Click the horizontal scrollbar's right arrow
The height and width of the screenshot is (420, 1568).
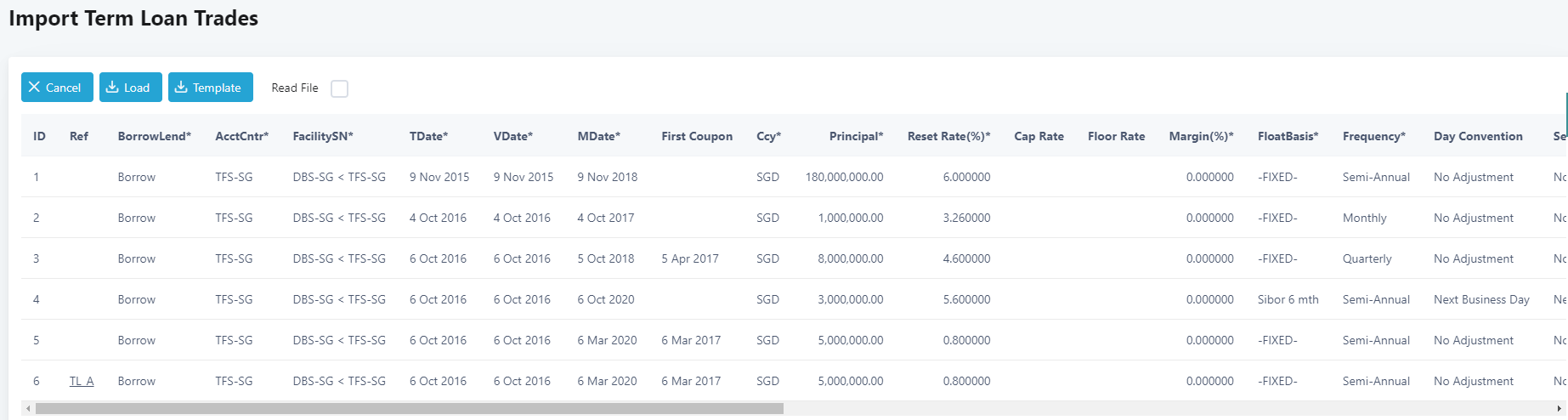[x=1559, y=409]
